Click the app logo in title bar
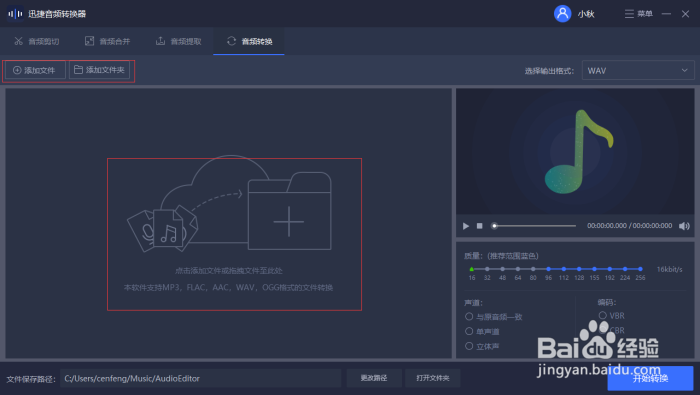 click(x=15, y=14)
